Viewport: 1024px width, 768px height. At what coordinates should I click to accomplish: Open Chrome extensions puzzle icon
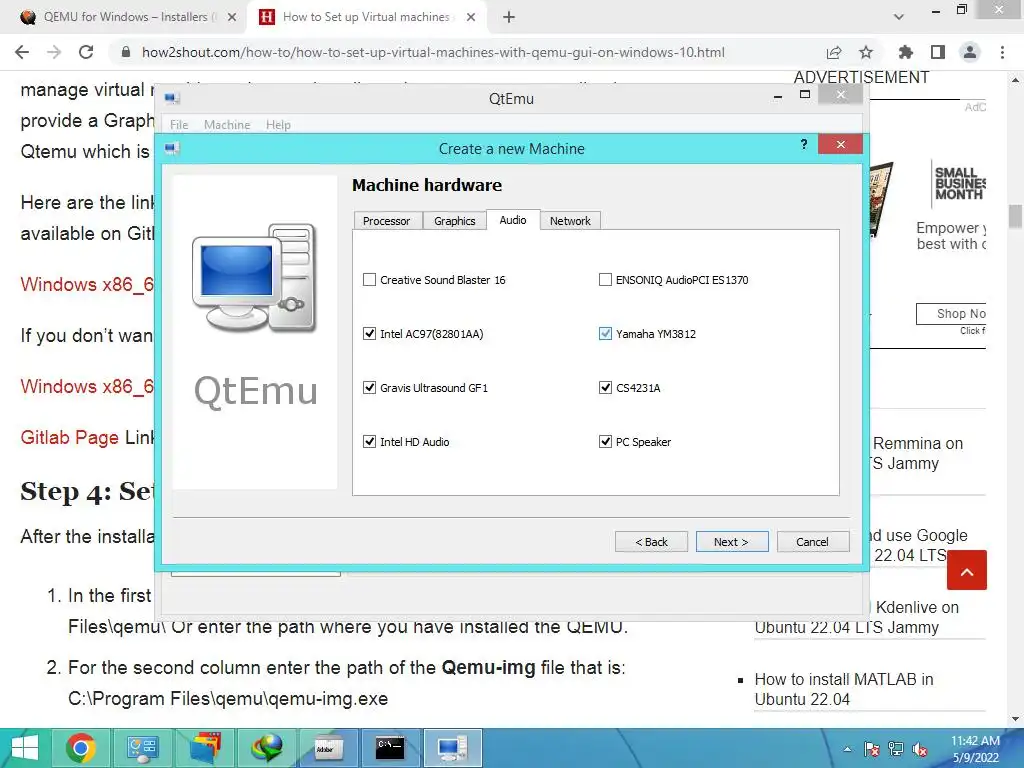coord(906,52)
